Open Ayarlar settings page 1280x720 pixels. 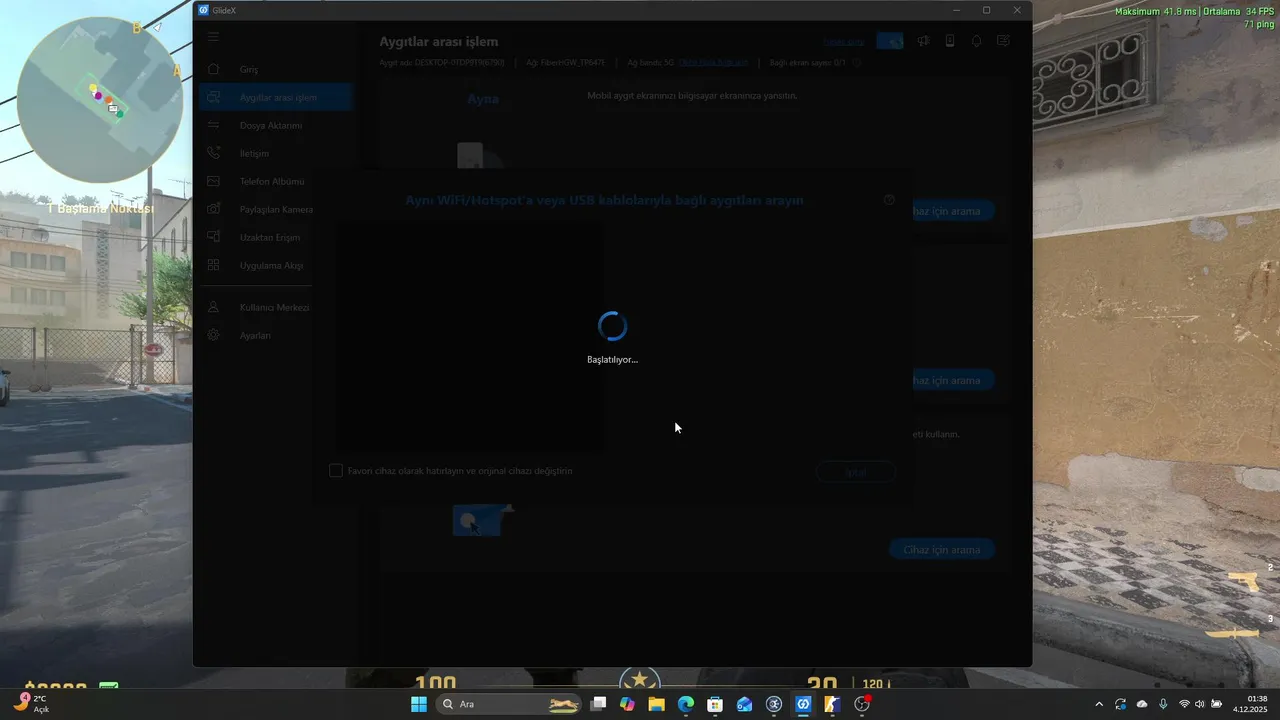point(275,335)
